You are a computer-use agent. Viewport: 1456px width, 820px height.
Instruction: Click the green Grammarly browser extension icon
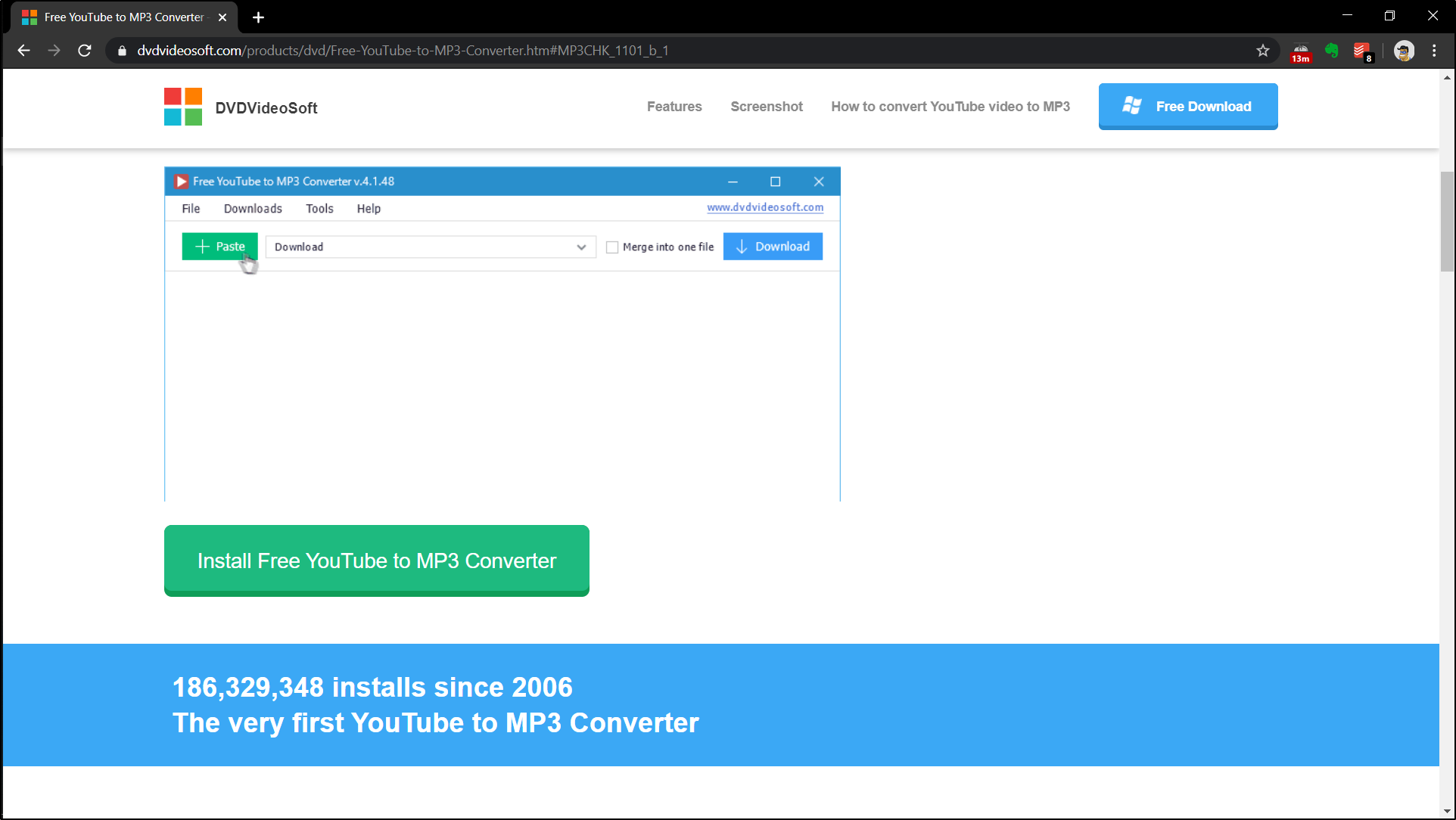pos(1331,51)
